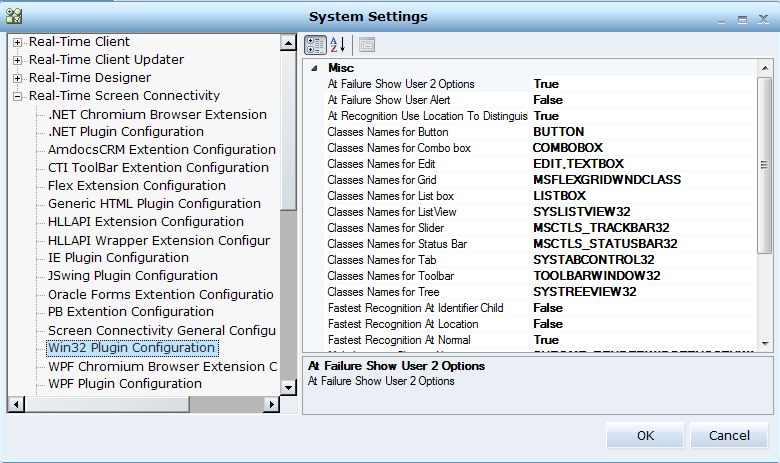Sort properties with Alphabetical icon

coord(337,44)
